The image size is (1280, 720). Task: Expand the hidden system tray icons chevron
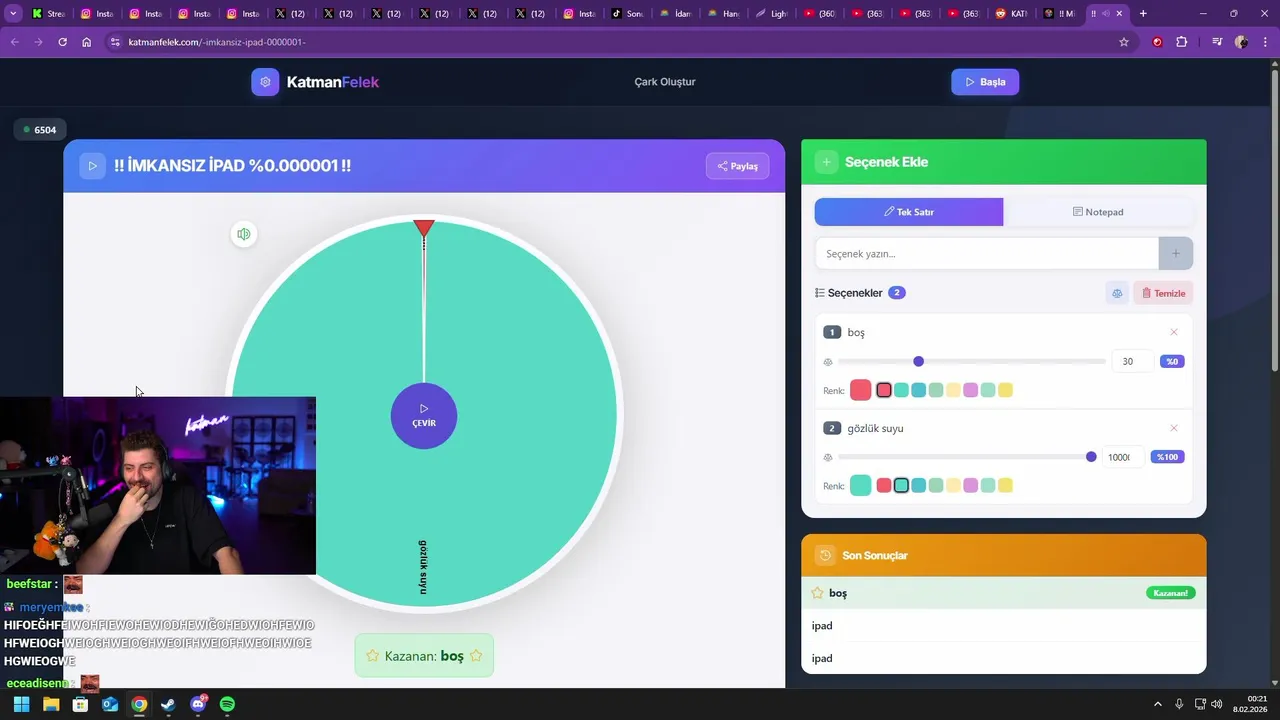1158,704
